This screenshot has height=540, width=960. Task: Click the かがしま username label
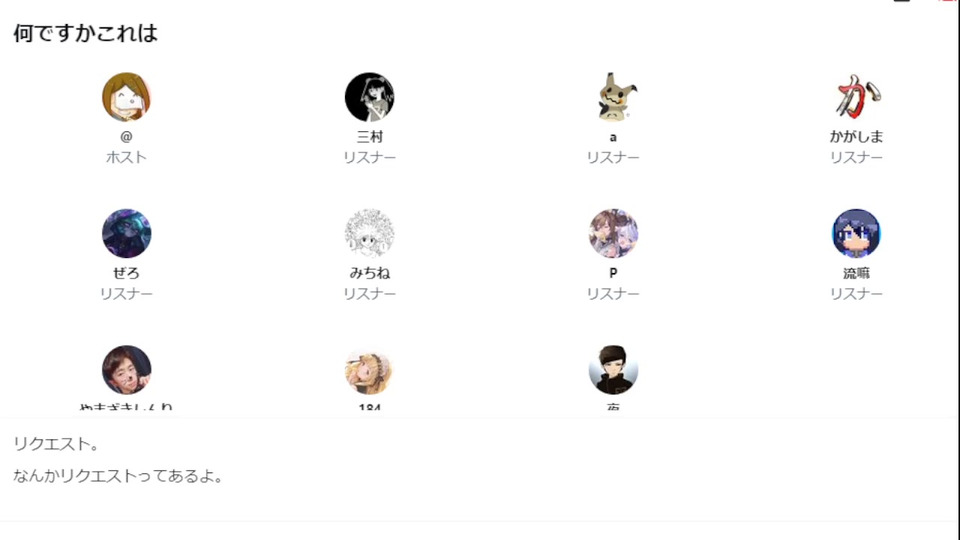tap(856, 137)
